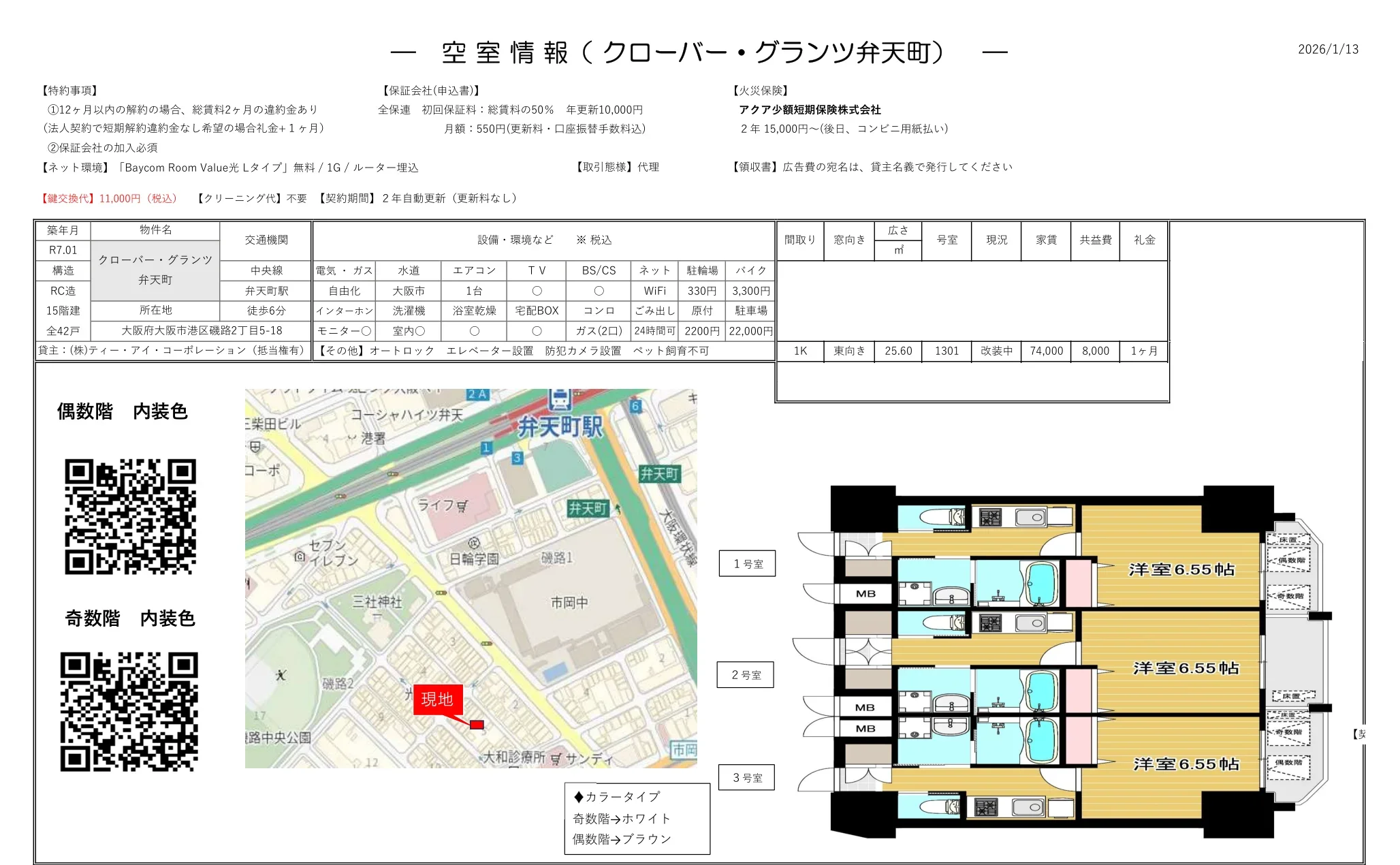The image size is (1400, 865).
Task: Open the 3号室 room label
Action: (746, 777)
